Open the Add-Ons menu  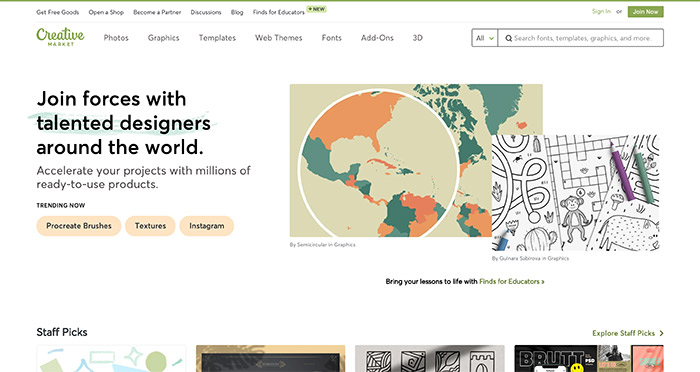[377, 38]
